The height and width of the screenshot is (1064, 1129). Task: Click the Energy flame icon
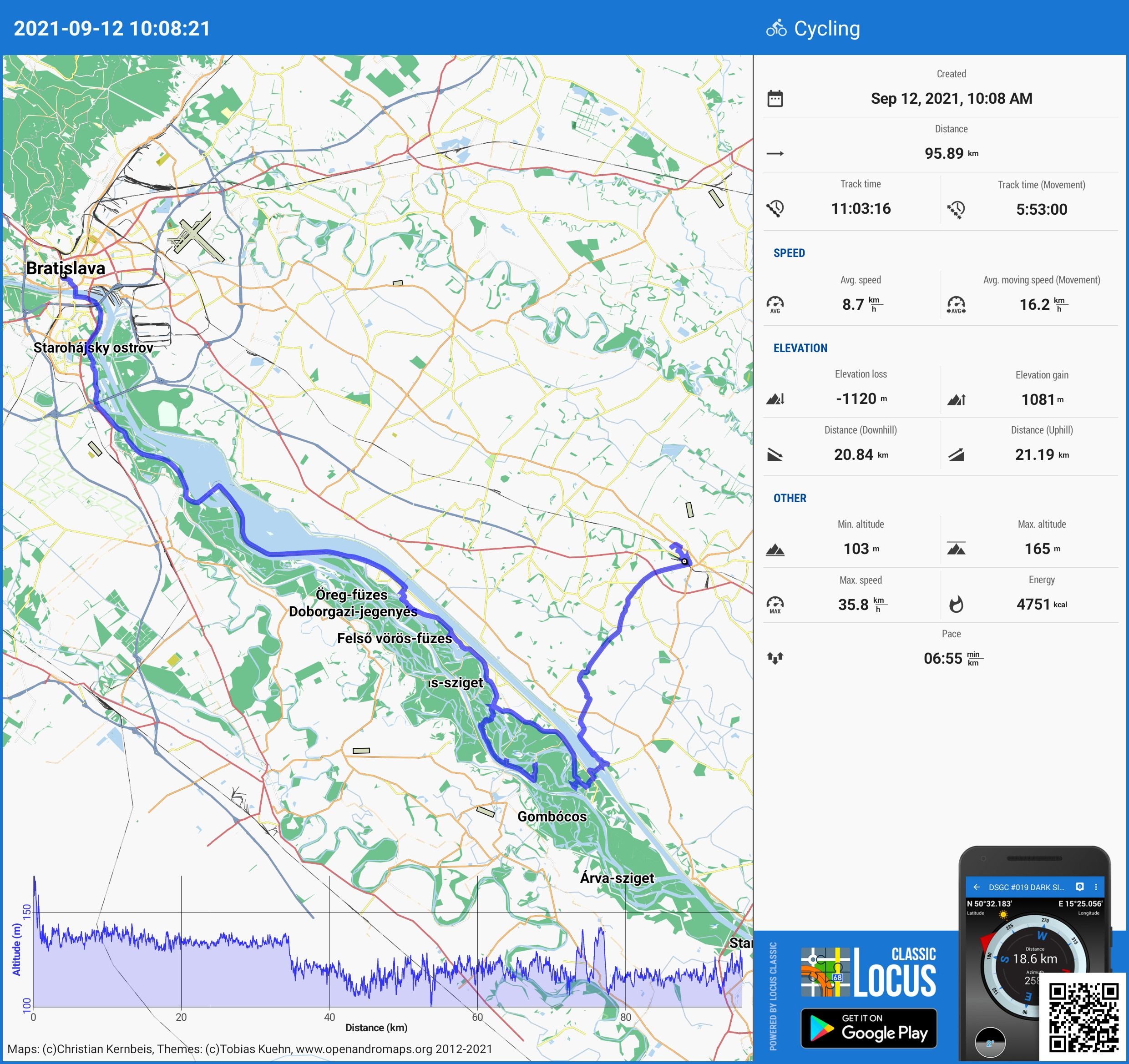957,605
